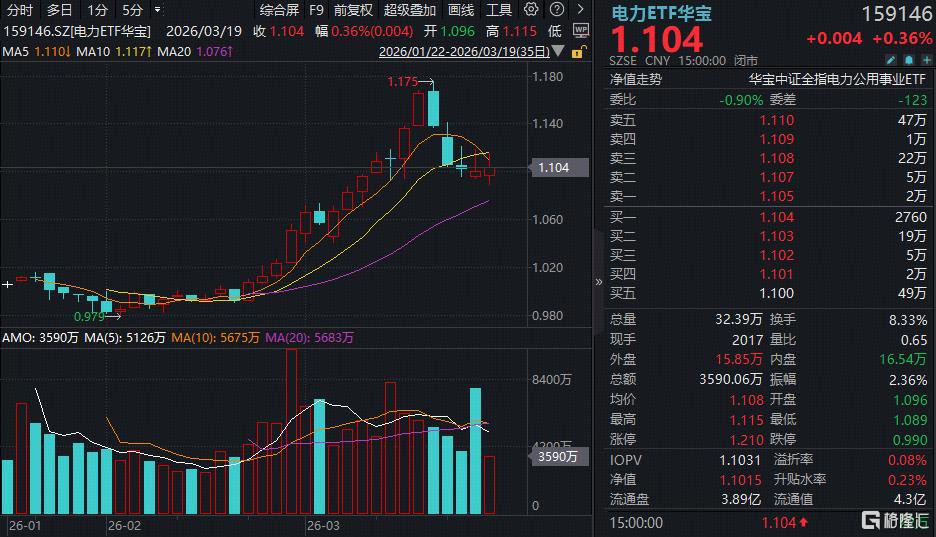Screen dimensions: 936x537
Task: Select the 1分 one-minute period
Action: pos(97,10)
